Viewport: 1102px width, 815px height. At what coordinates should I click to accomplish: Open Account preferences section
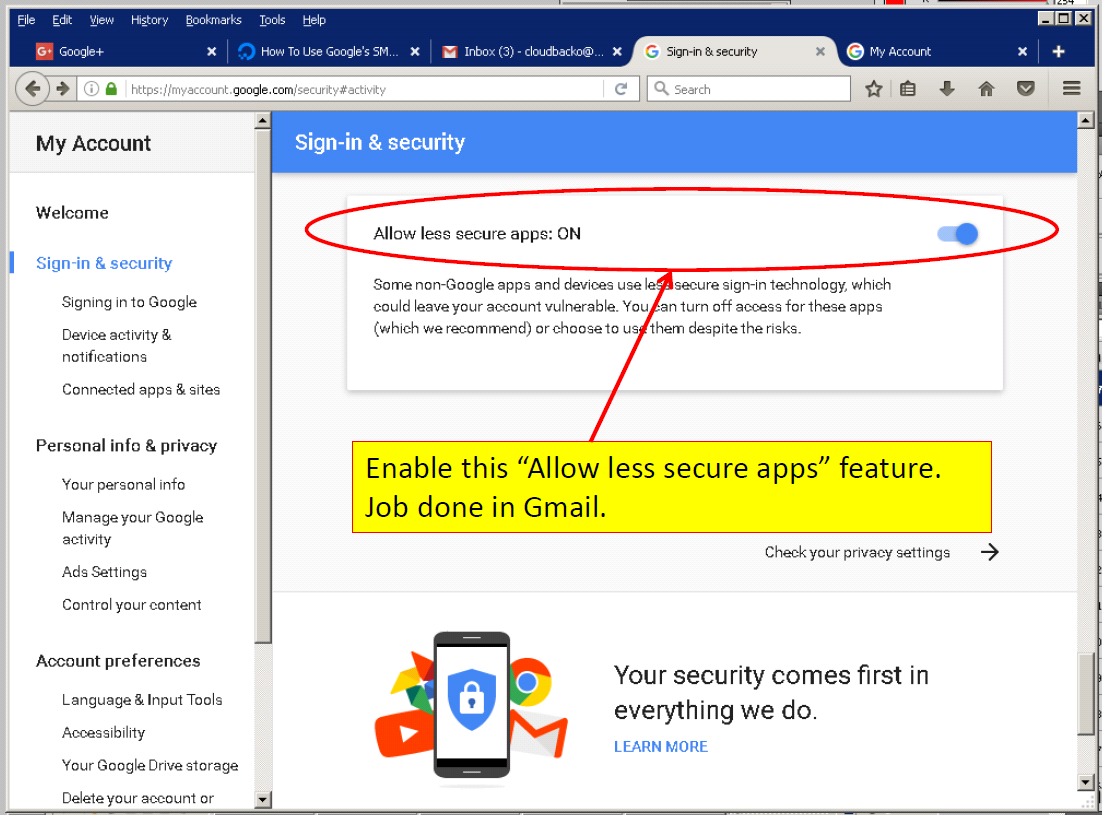[x=118, y=661]
